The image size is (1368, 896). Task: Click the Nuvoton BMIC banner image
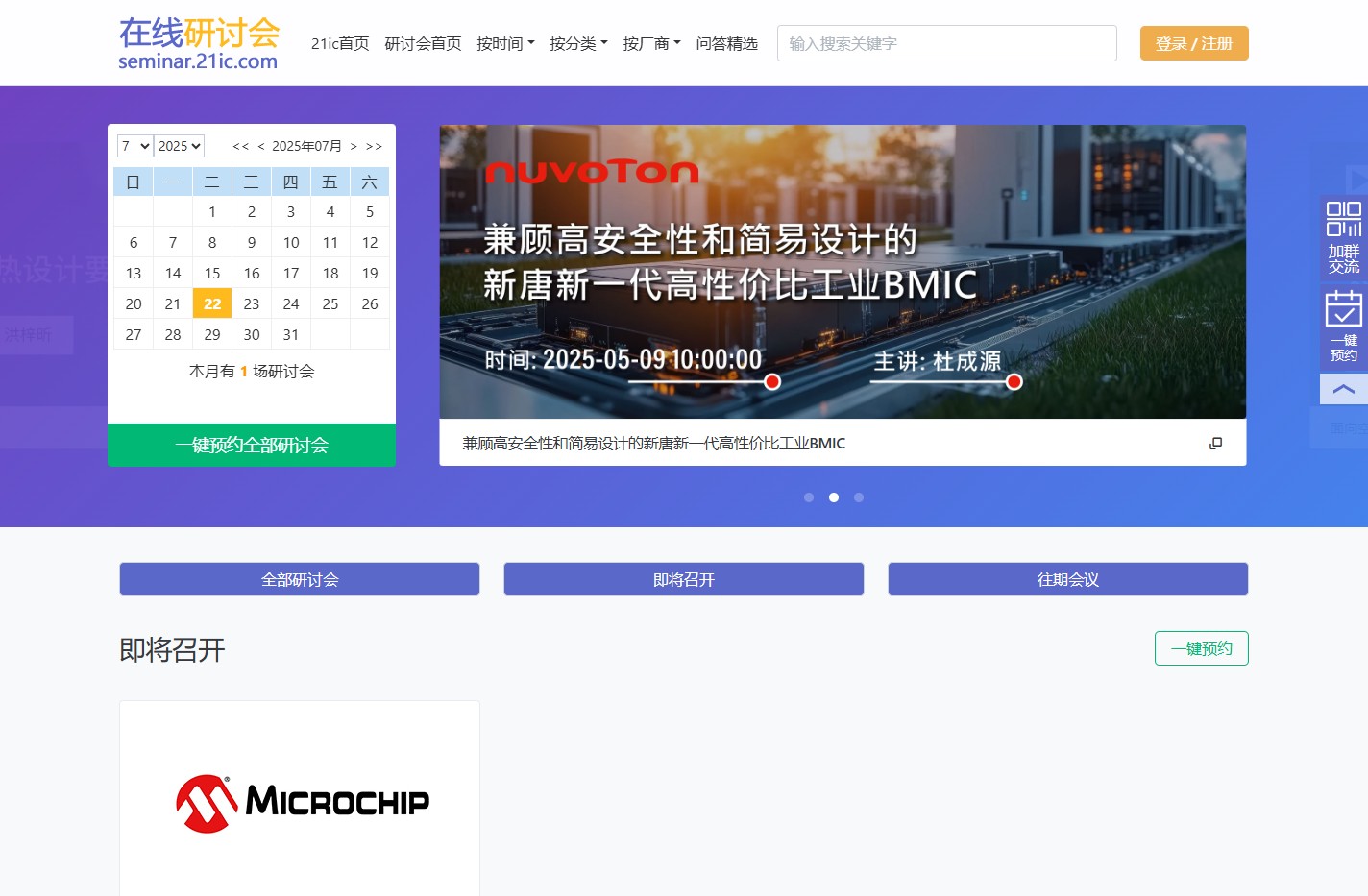click(x=843, y=272)
